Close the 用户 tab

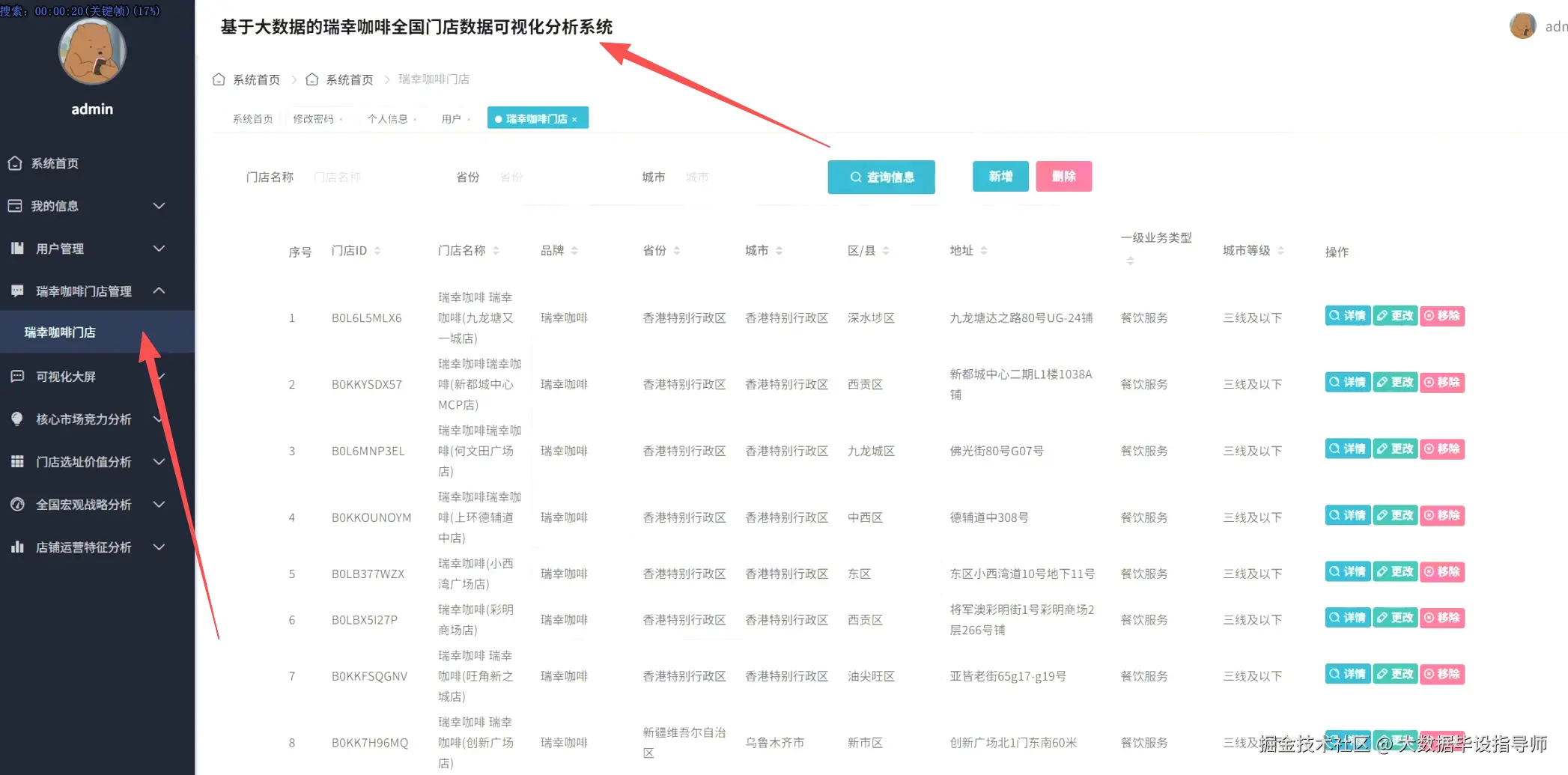(469, 119)
